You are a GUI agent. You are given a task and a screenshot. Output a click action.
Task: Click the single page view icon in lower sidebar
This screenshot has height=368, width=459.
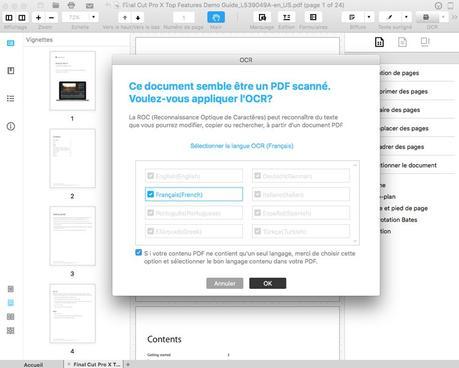[x=11, y=289]
